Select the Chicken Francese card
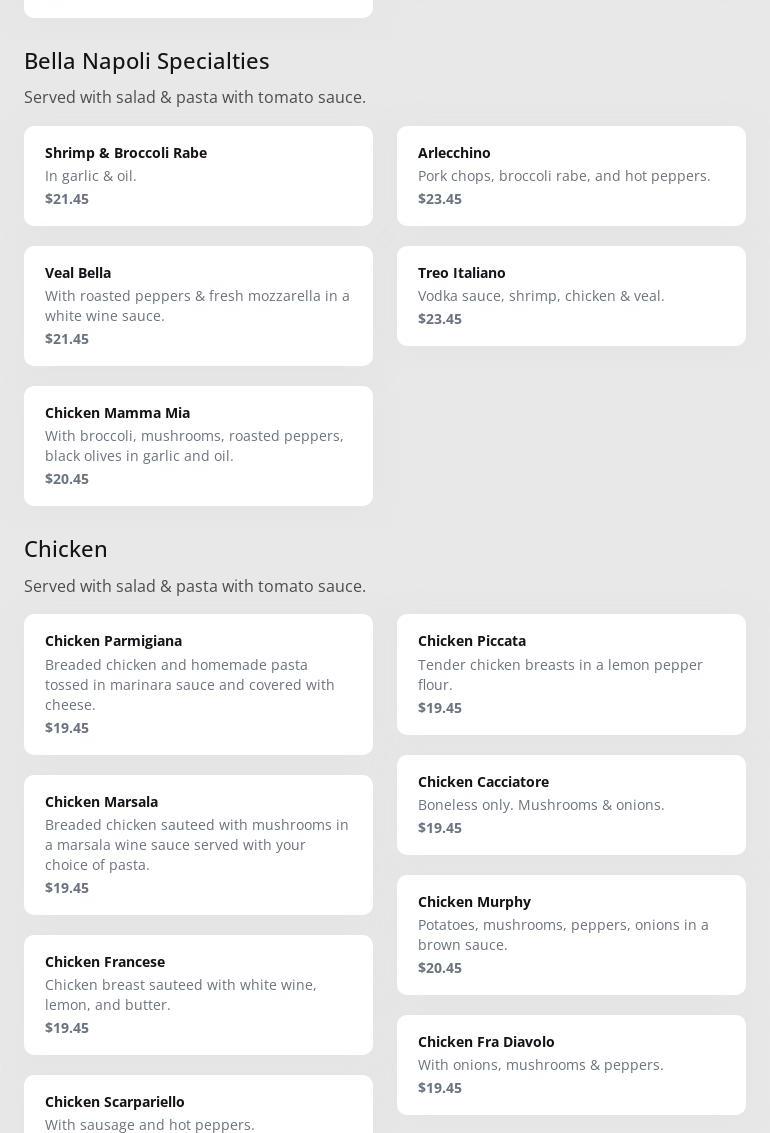 tap(198, 994)
